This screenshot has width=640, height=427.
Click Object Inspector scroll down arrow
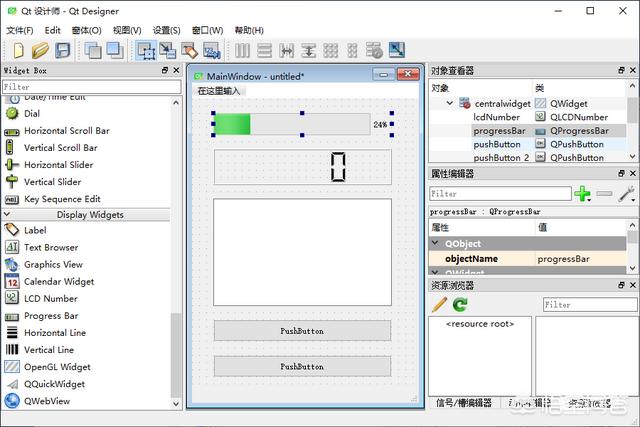tap(632, 157)
